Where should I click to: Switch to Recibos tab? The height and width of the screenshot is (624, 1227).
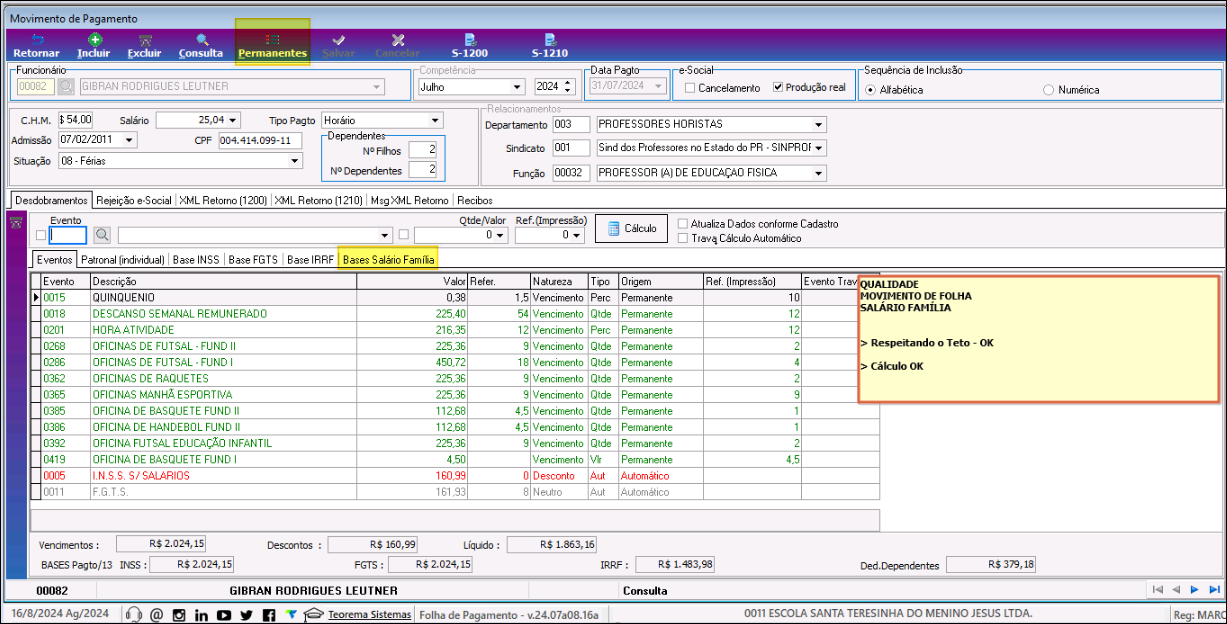pos(475,200)
